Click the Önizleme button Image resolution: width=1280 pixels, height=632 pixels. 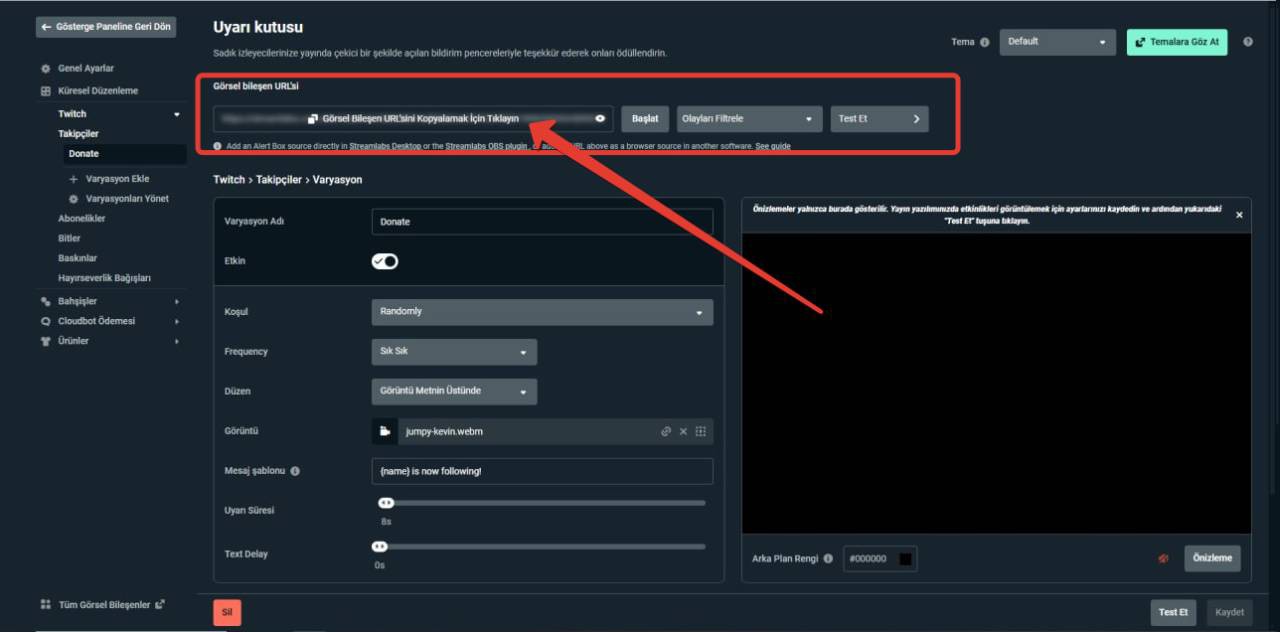(1212, 559)
